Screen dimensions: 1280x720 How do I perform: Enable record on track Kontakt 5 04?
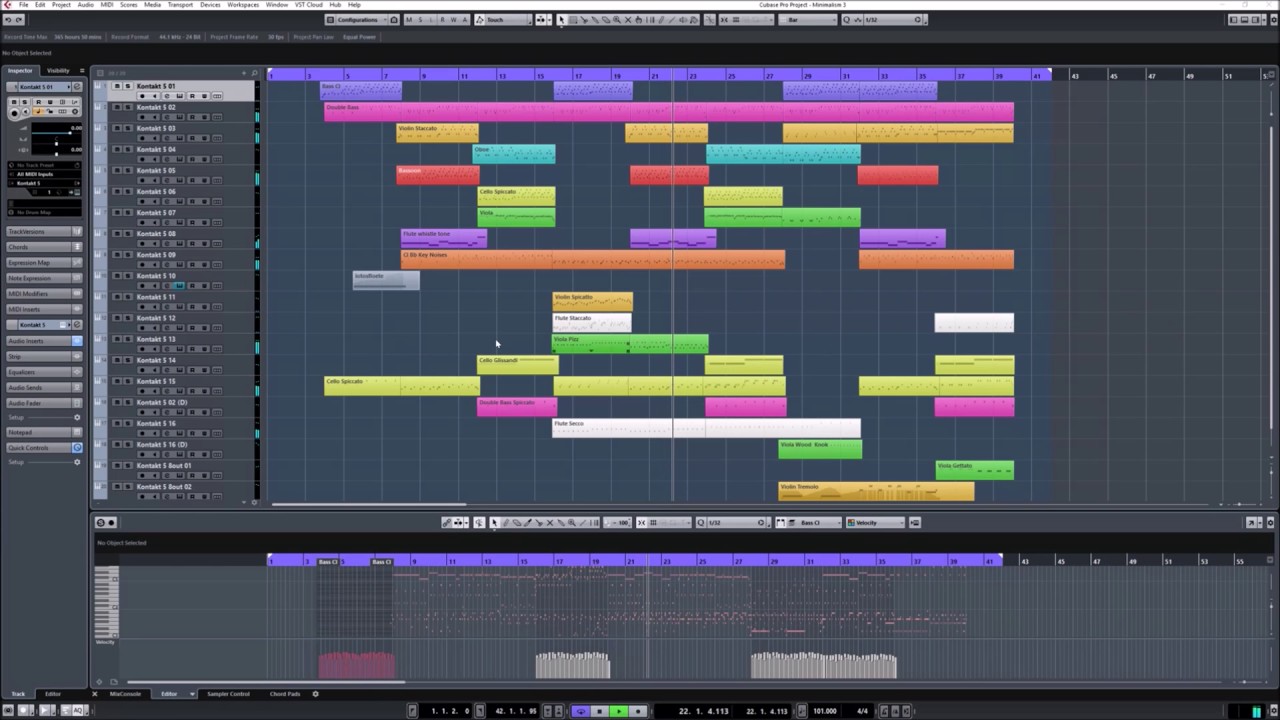coord(142,159)
